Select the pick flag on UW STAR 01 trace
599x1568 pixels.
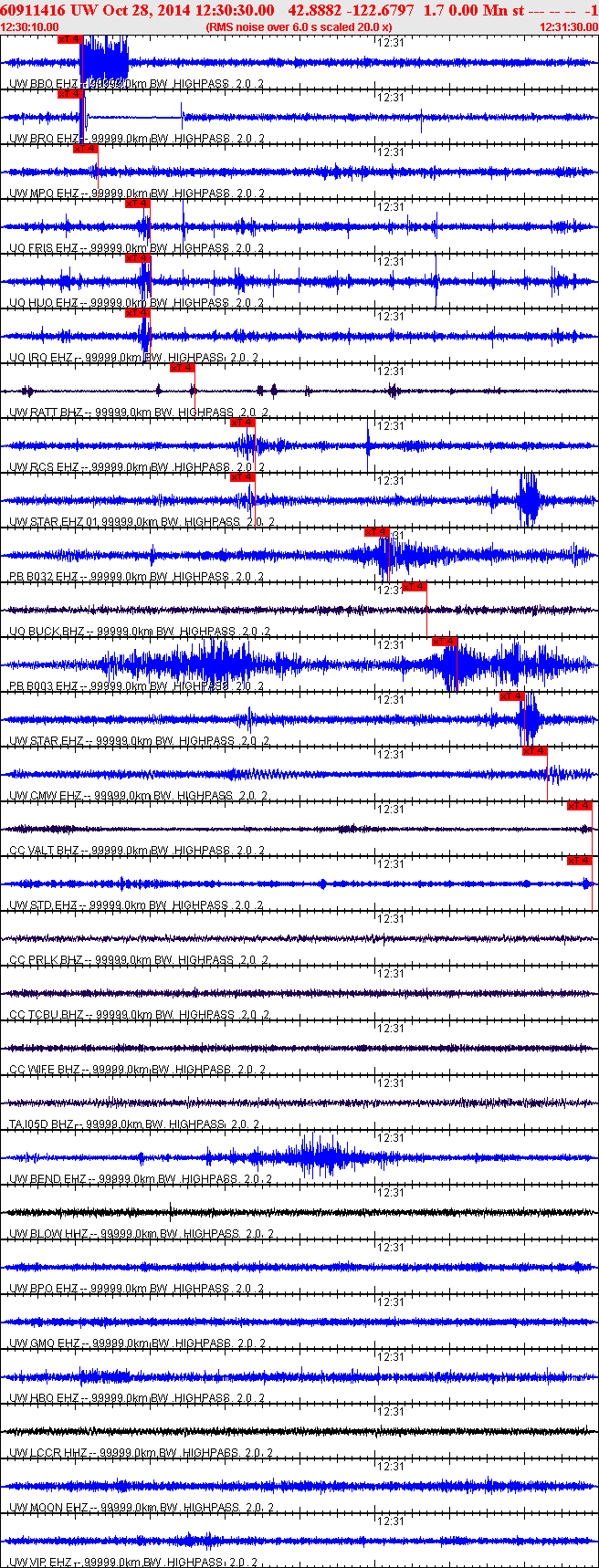pos(242,477)
